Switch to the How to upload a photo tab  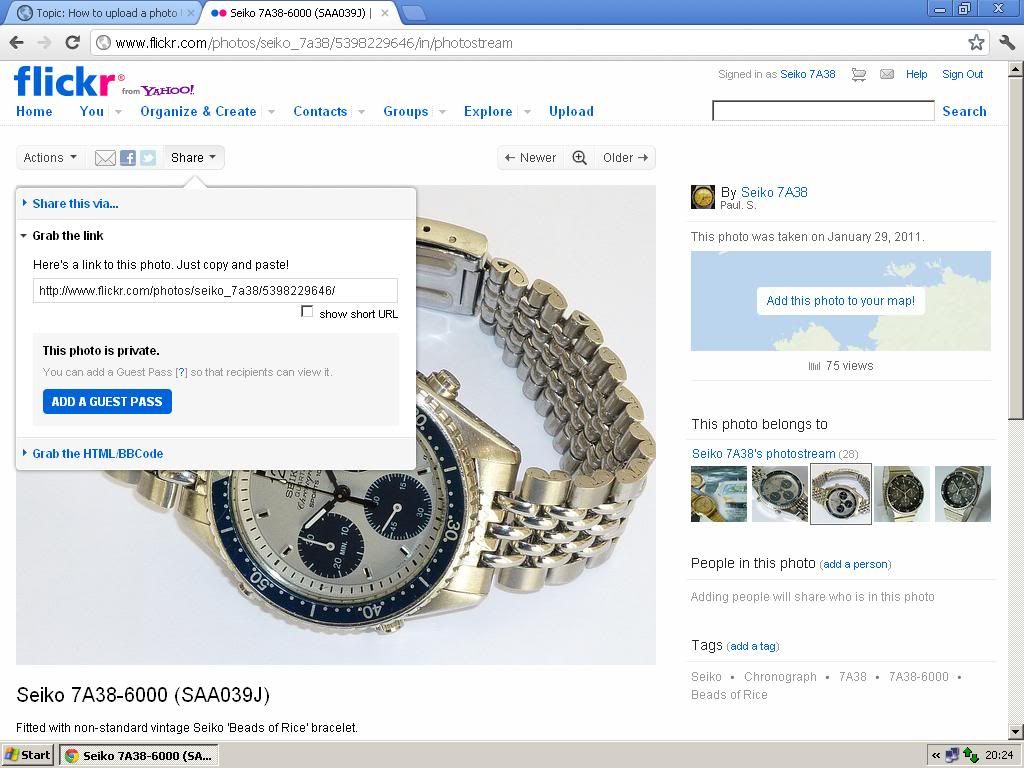point(106,13)
